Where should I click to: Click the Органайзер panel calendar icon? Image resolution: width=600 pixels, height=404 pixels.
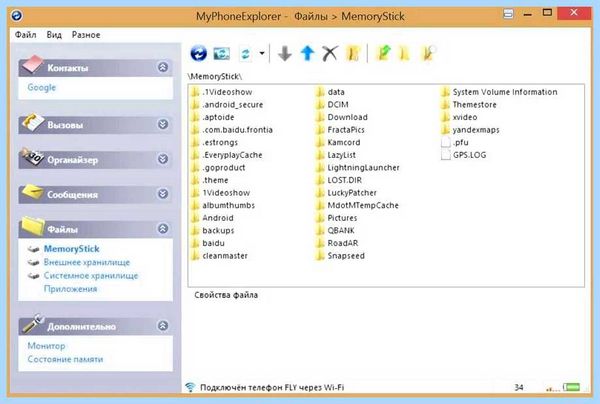[x=33, y=157]
